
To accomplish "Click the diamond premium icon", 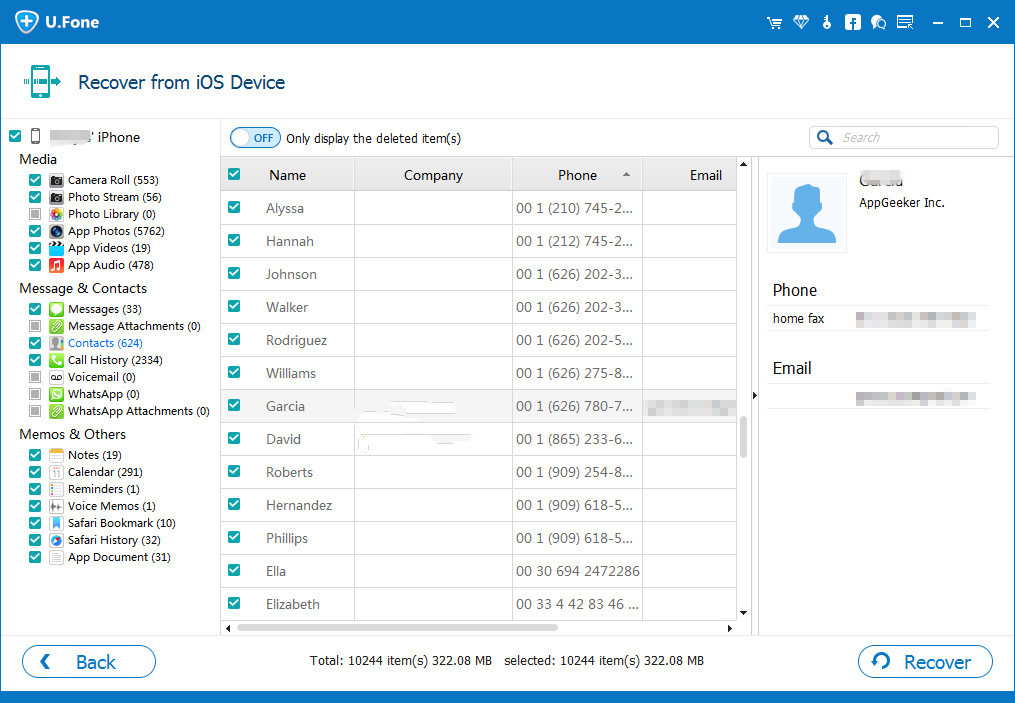I will (x=801, y=23).
